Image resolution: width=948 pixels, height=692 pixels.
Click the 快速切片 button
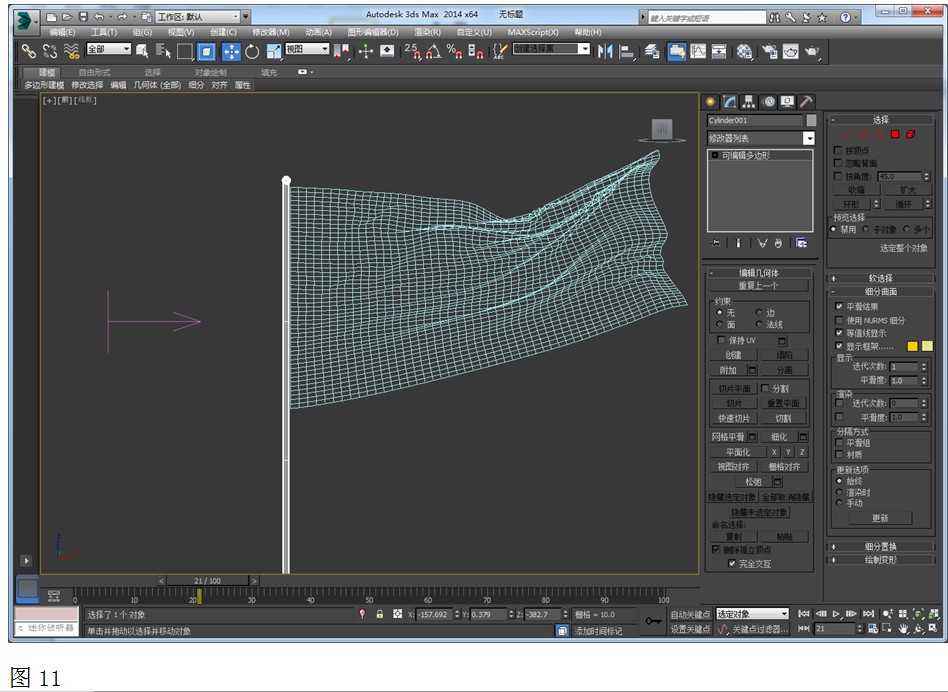(733, 418)
